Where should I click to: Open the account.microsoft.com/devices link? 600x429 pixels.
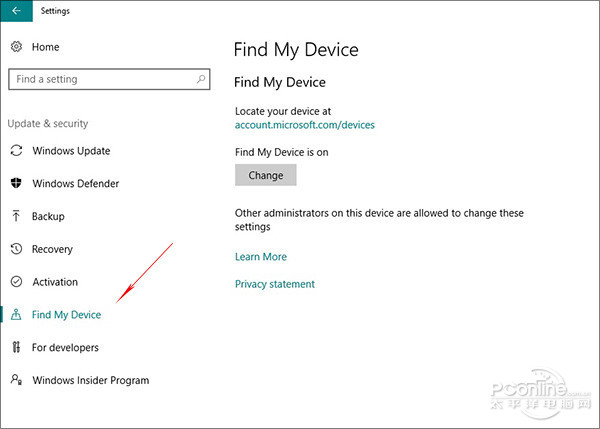point(304,125)
